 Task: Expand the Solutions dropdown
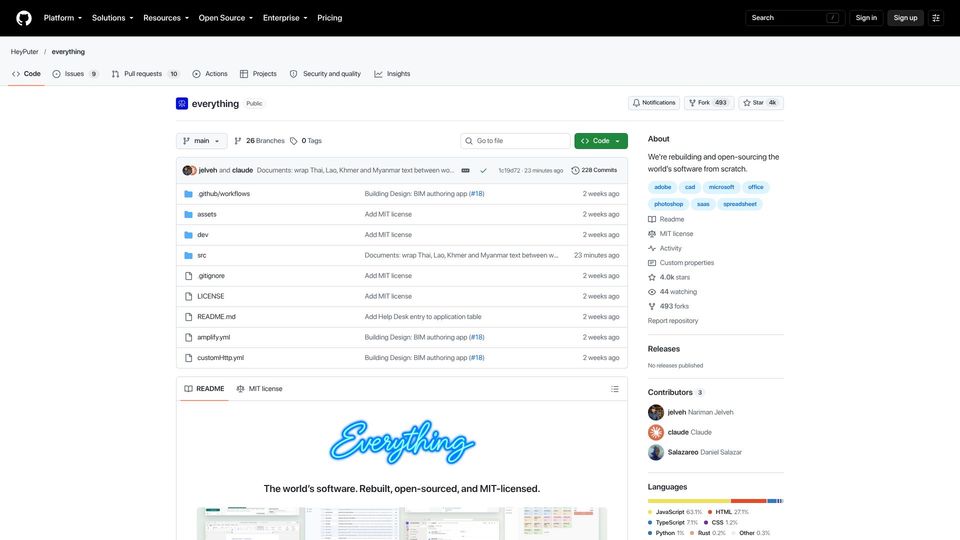112,18
